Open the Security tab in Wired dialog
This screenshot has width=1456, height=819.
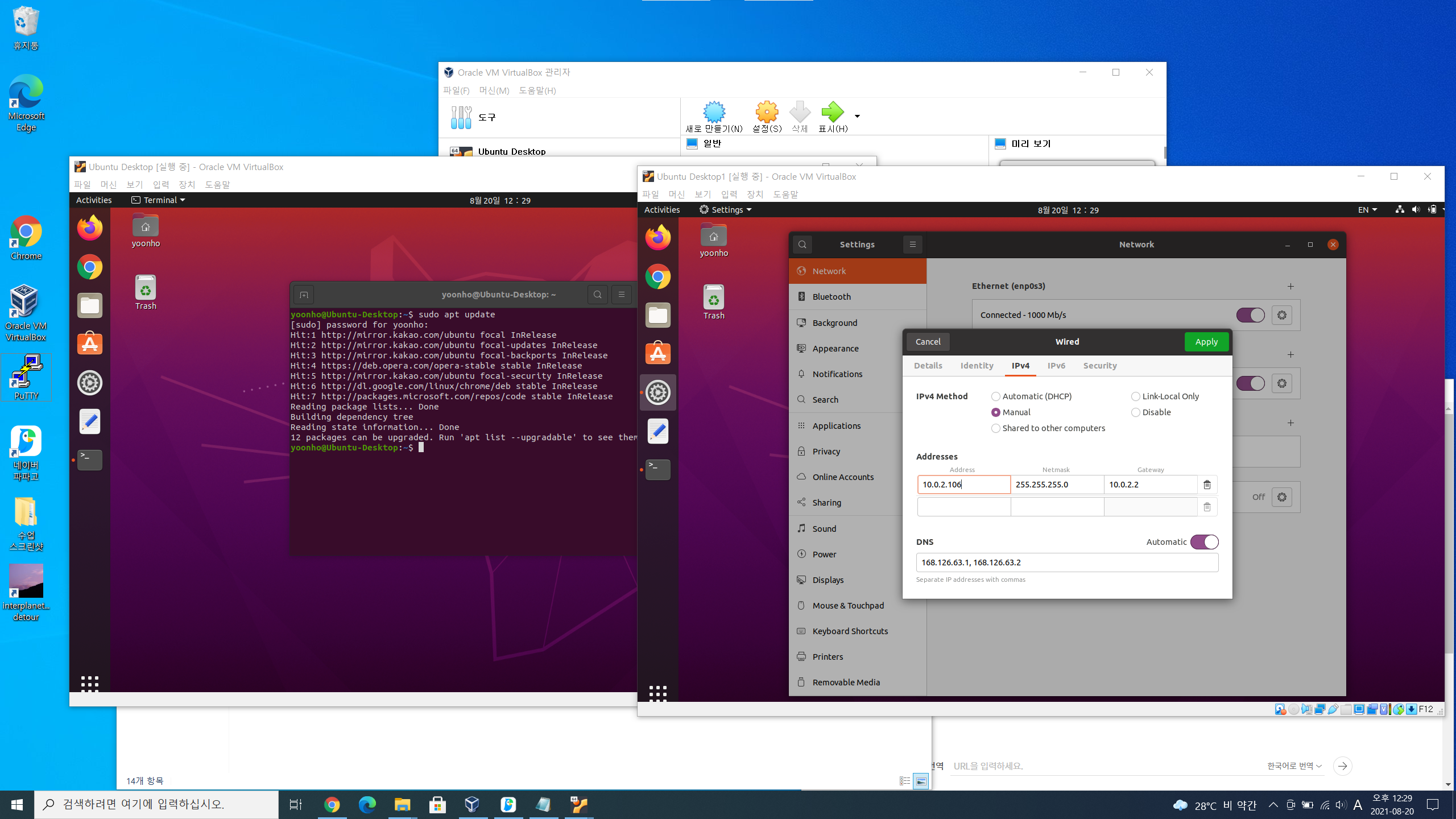[1099, 366]
